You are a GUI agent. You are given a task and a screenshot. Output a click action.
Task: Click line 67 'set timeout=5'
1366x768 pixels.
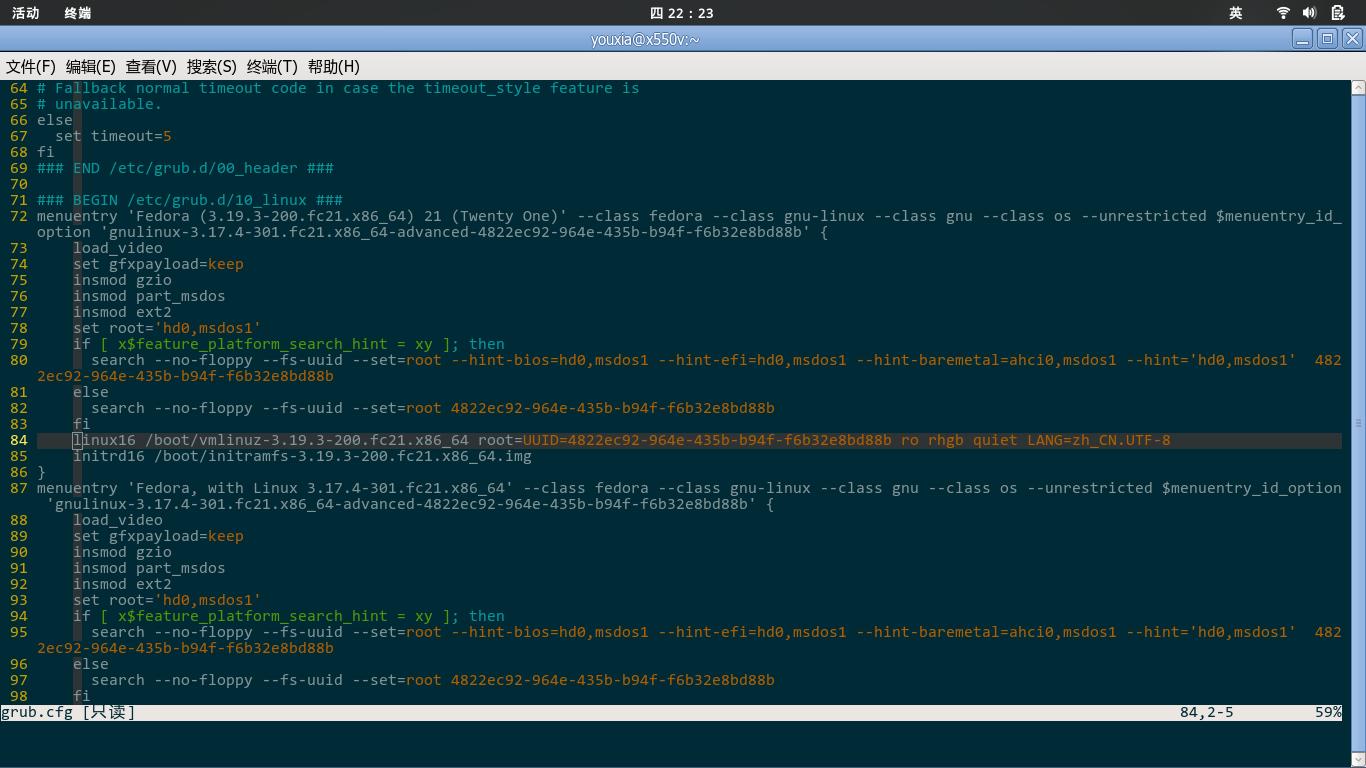click(114, 136)
